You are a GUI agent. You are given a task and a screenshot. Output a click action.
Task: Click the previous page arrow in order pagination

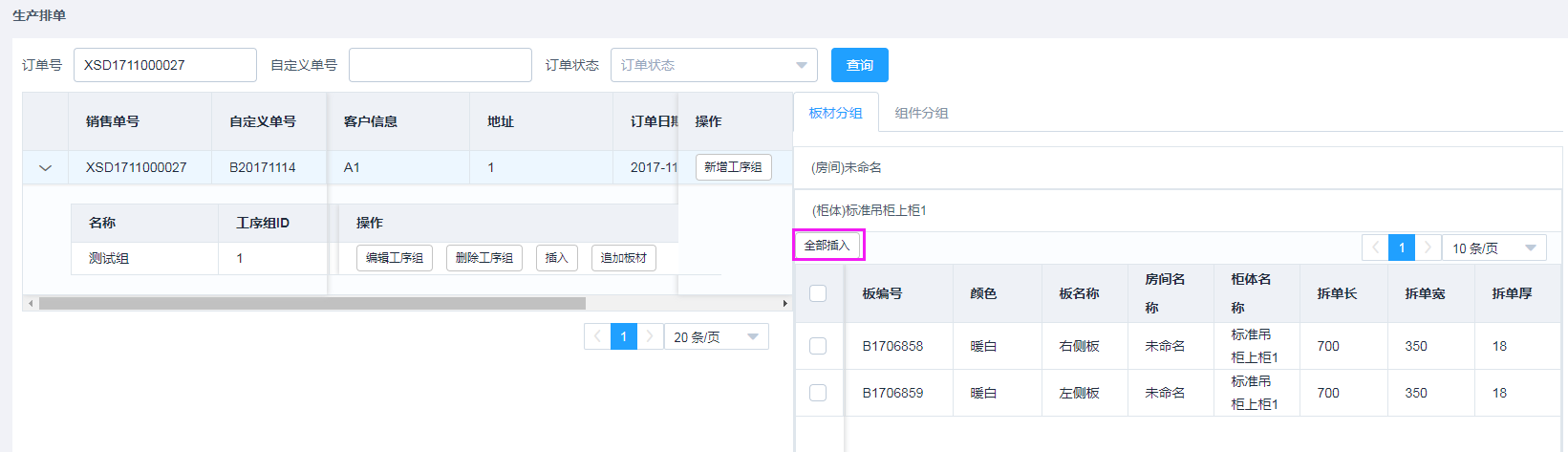(597, 336)
